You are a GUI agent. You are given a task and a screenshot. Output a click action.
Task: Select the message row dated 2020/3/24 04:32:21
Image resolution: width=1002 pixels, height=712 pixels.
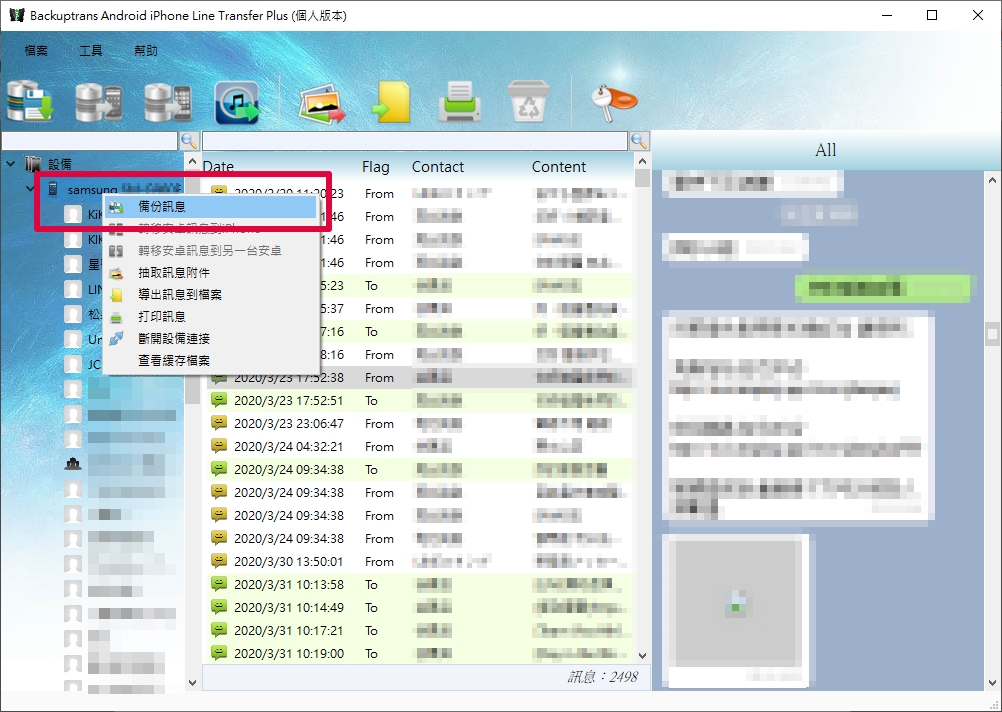(x=419, y=446)
